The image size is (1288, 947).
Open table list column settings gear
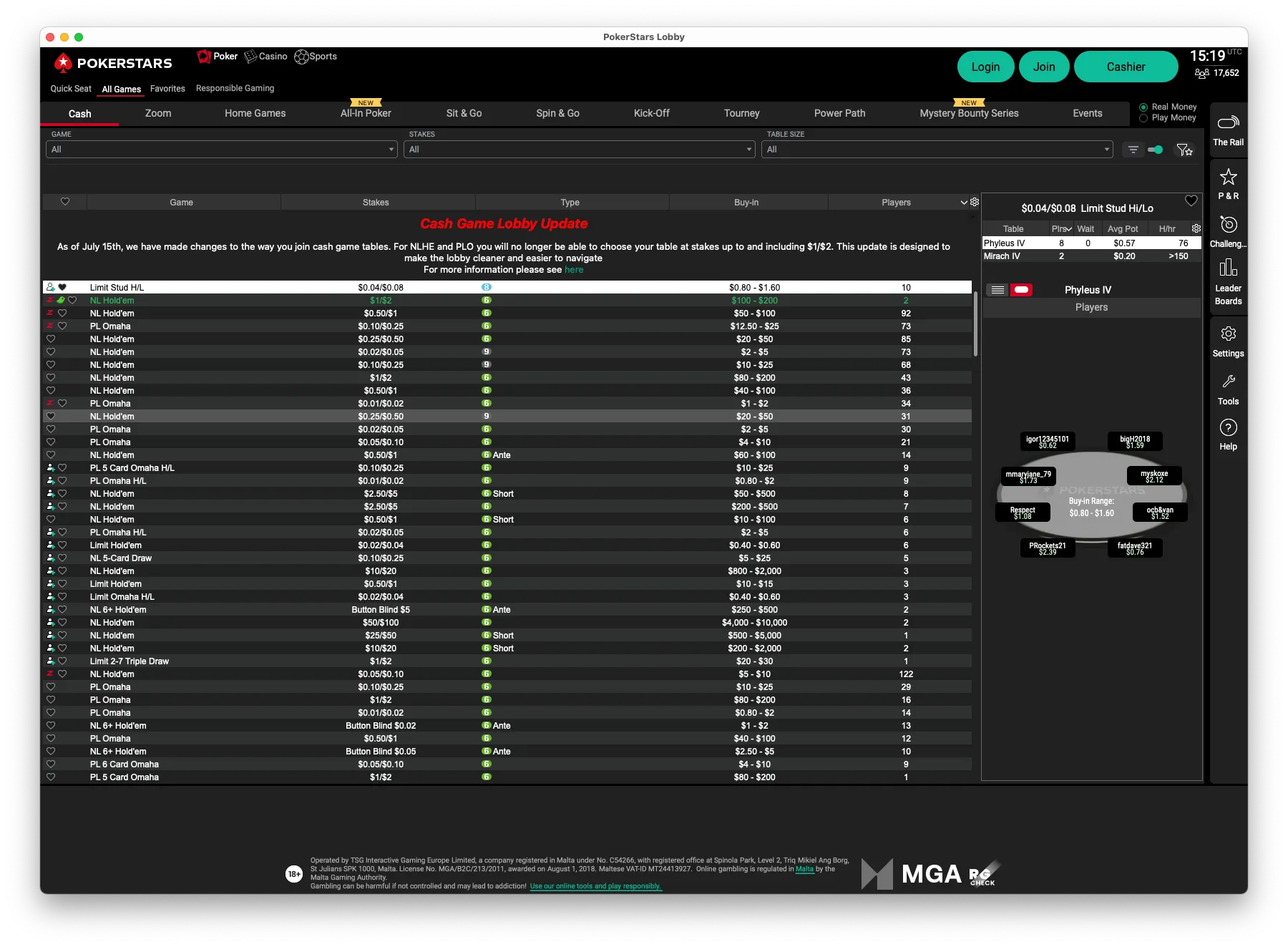(1196, 228)
